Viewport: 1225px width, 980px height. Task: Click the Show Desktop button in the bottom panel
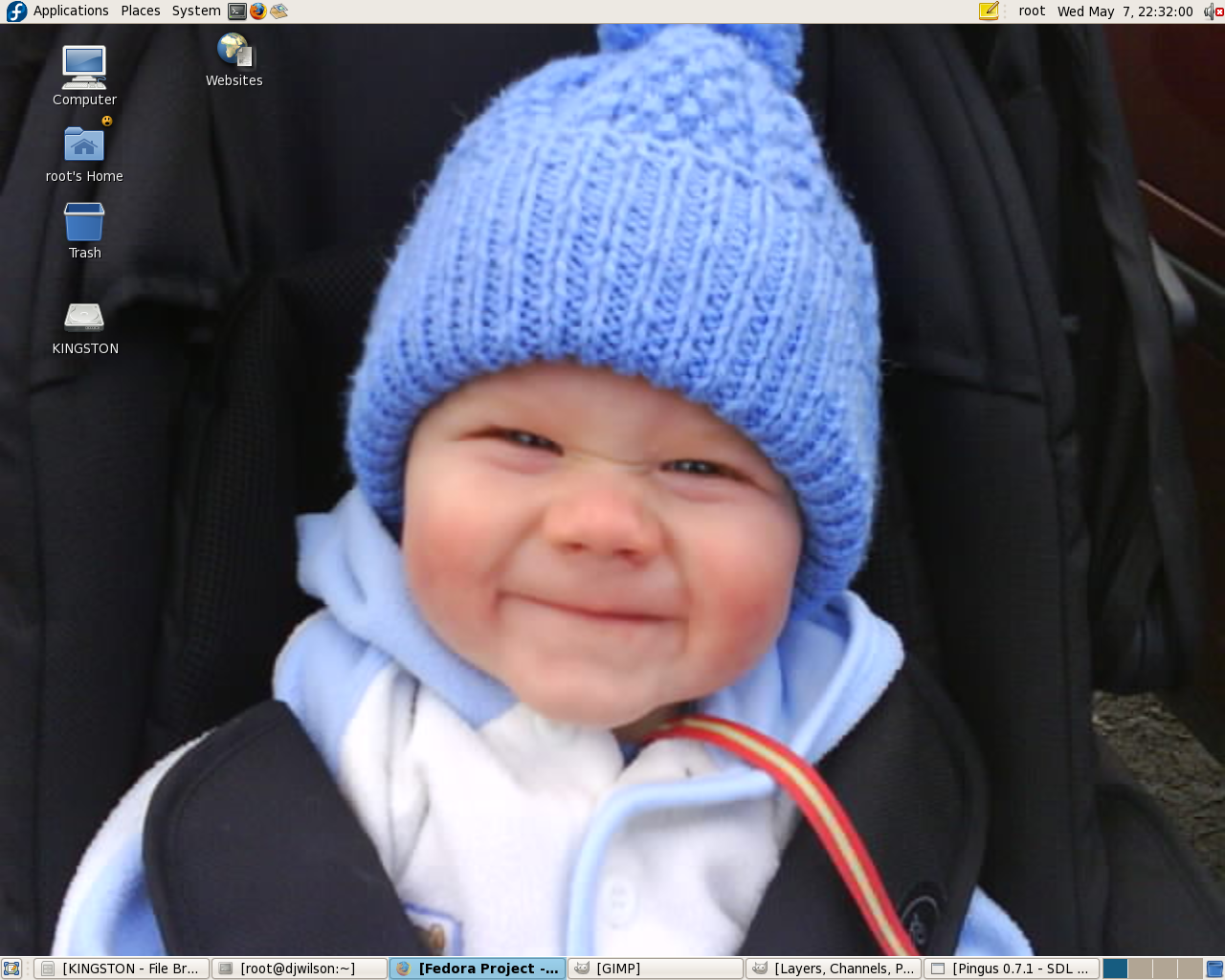tap(11, 969)
